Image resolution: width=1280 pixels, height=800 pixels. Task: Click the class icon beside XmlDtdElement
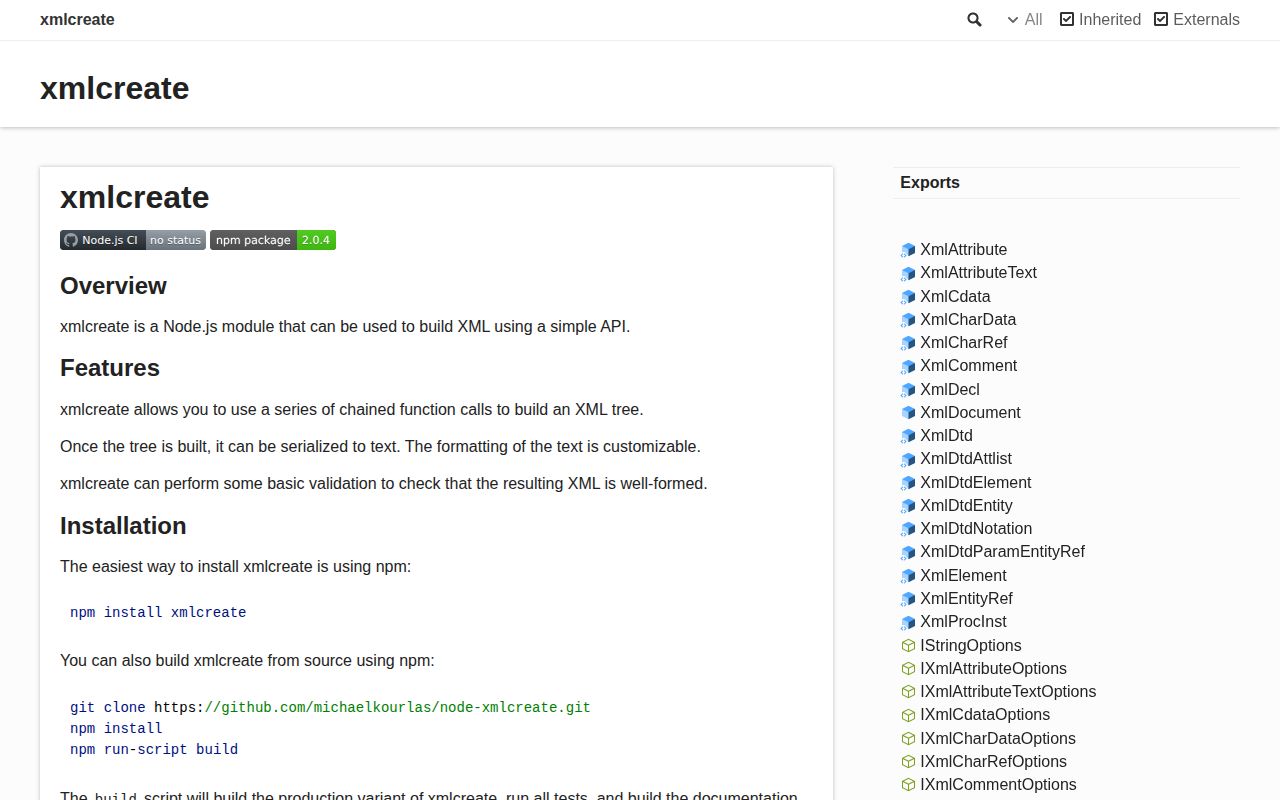pyautogui.click(x=908, y=483)
